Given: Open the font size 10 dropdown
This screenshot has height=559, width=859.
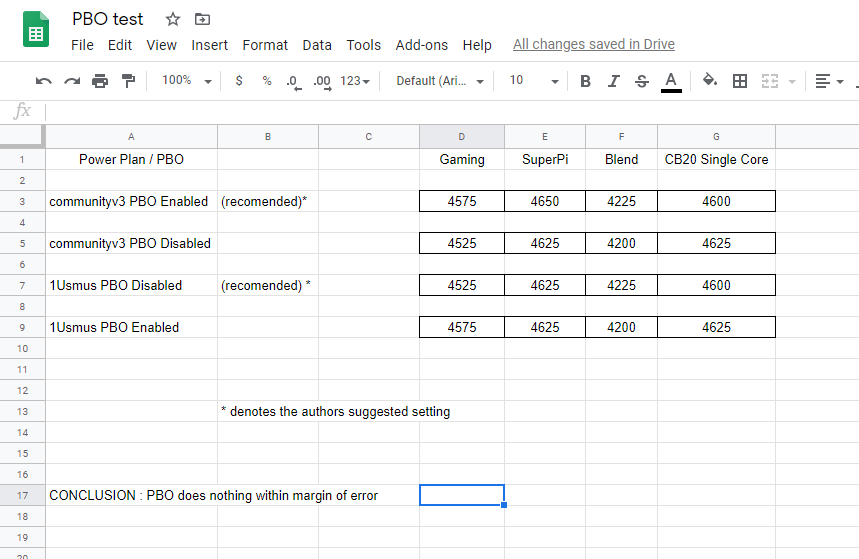Looking at the screenshot, I should click(x=533, y=81).
